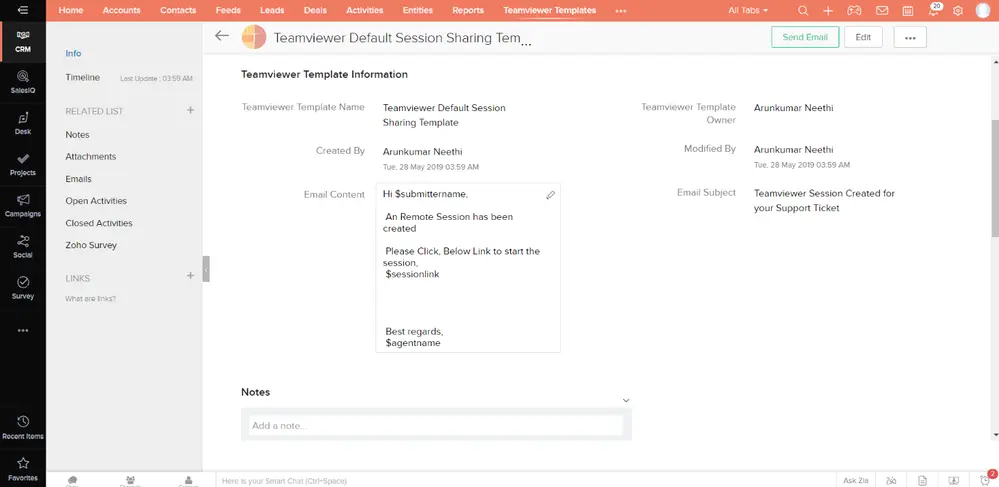This screenshot has height=487, width=999.
Task: Open notifications bell showing 20
Action: (x=933, y=10)
